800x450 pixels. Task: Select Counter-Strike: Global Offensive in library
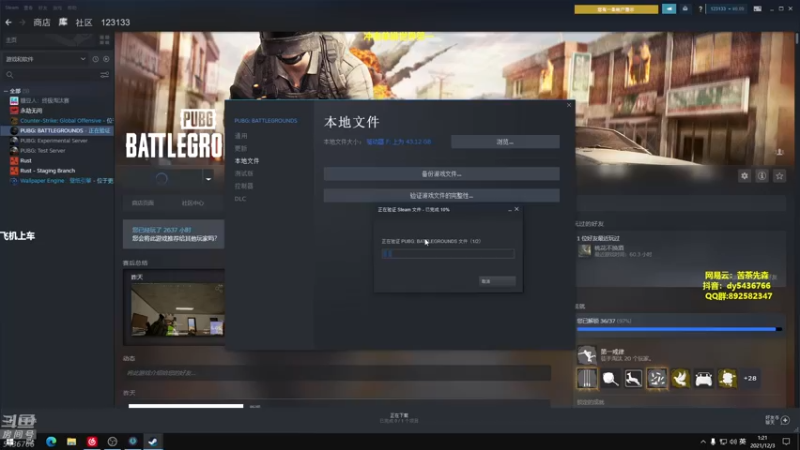pos(62,121)
